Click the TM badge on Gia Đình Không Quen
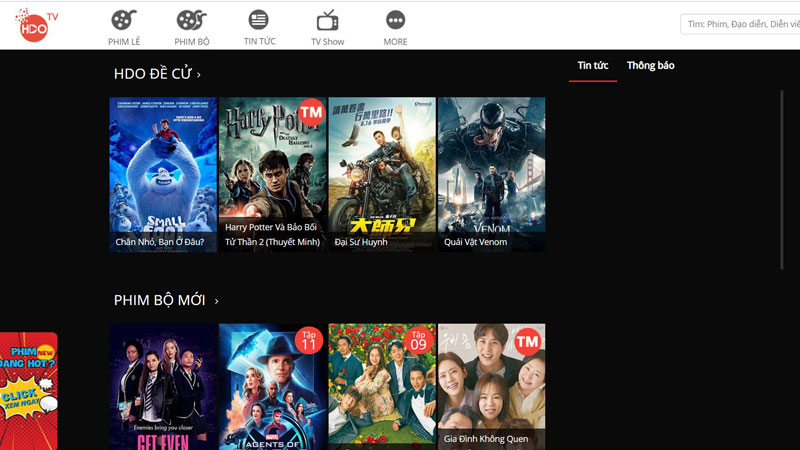The width and height of the screenshot is (800, 450). (x=528, y=341)
